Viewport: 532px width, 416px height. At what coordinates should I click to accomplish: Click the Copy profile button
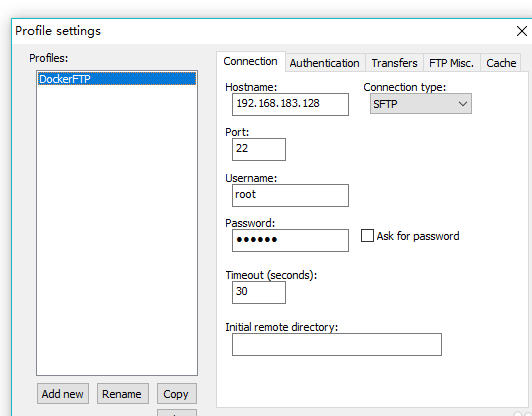(177, 394)
